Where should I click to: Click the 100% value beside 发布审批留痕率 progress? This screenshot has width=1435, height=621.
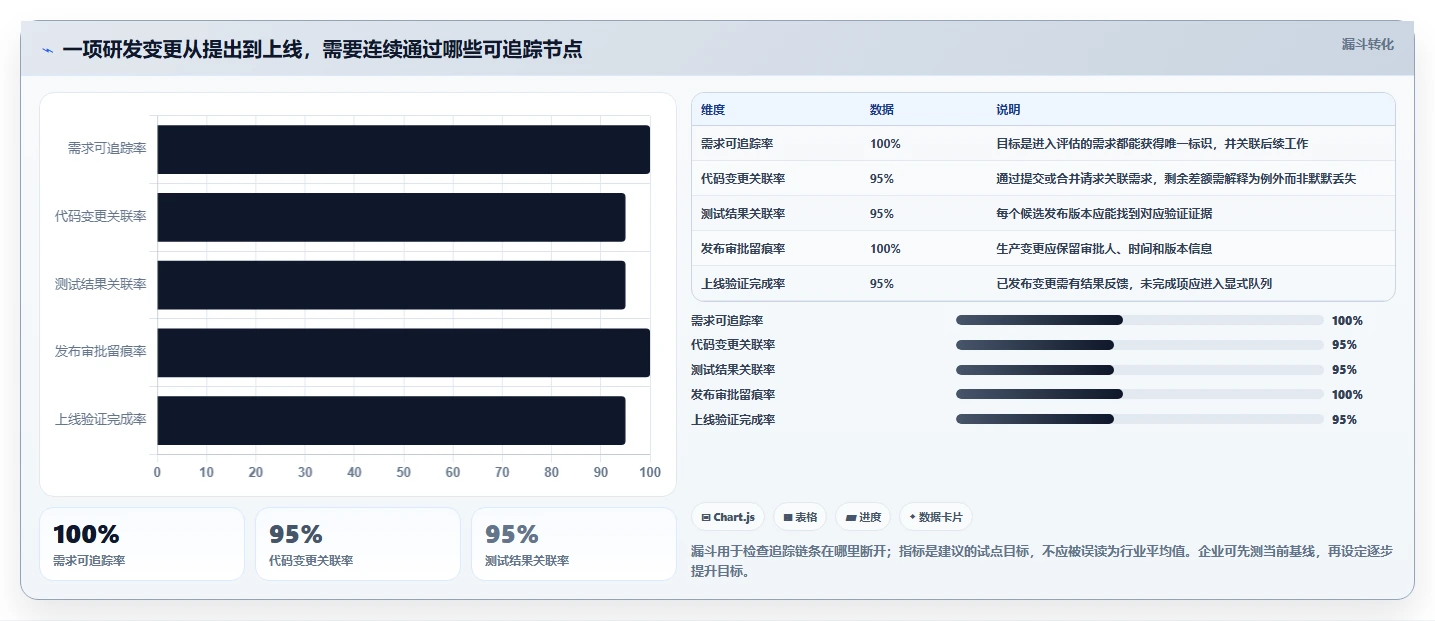[1347, 395]
